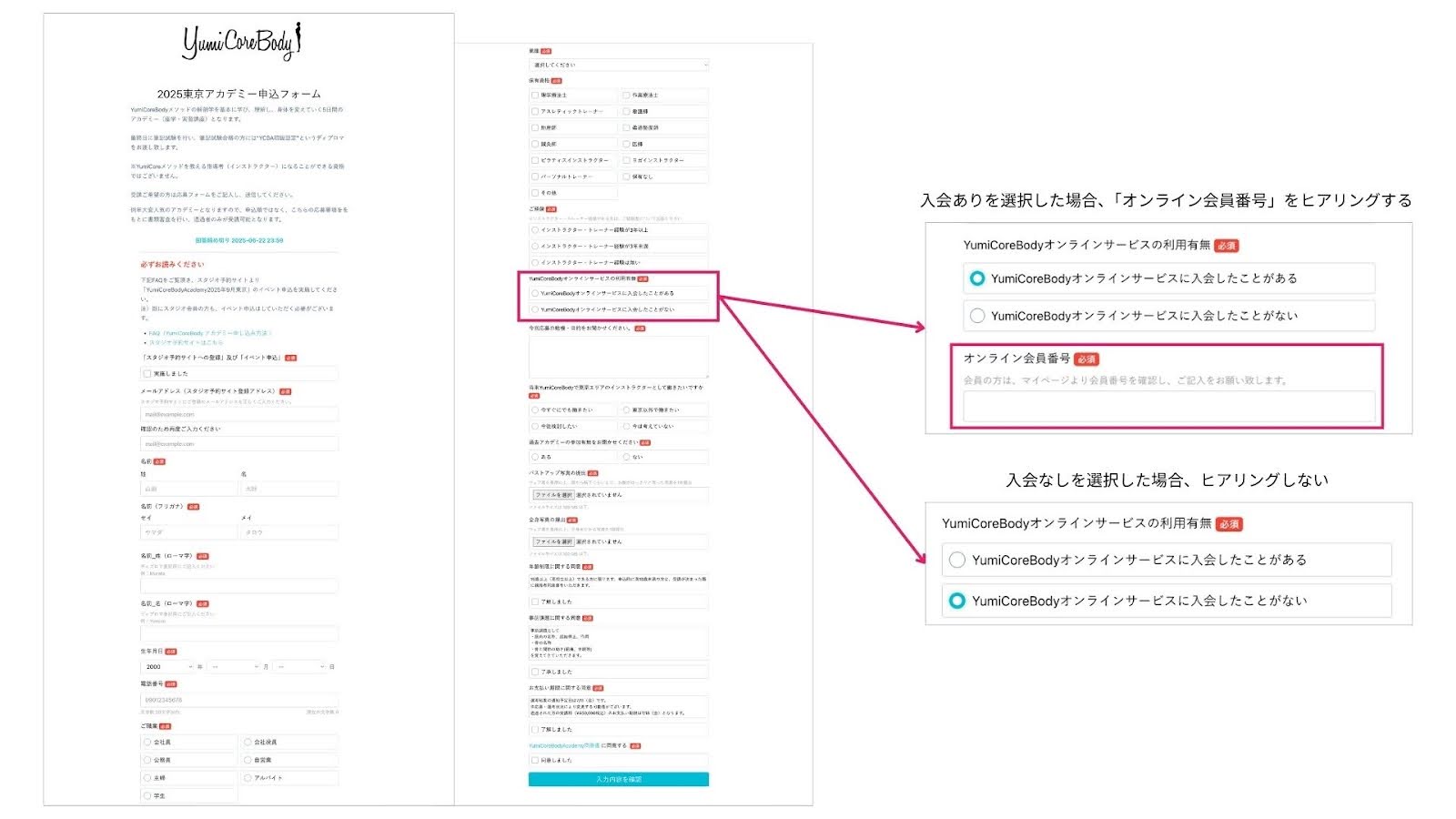Check the 同意しました agreement checkbox
Image resolution: width=1456 pixels, height=819 pixels.
point(535,760)
